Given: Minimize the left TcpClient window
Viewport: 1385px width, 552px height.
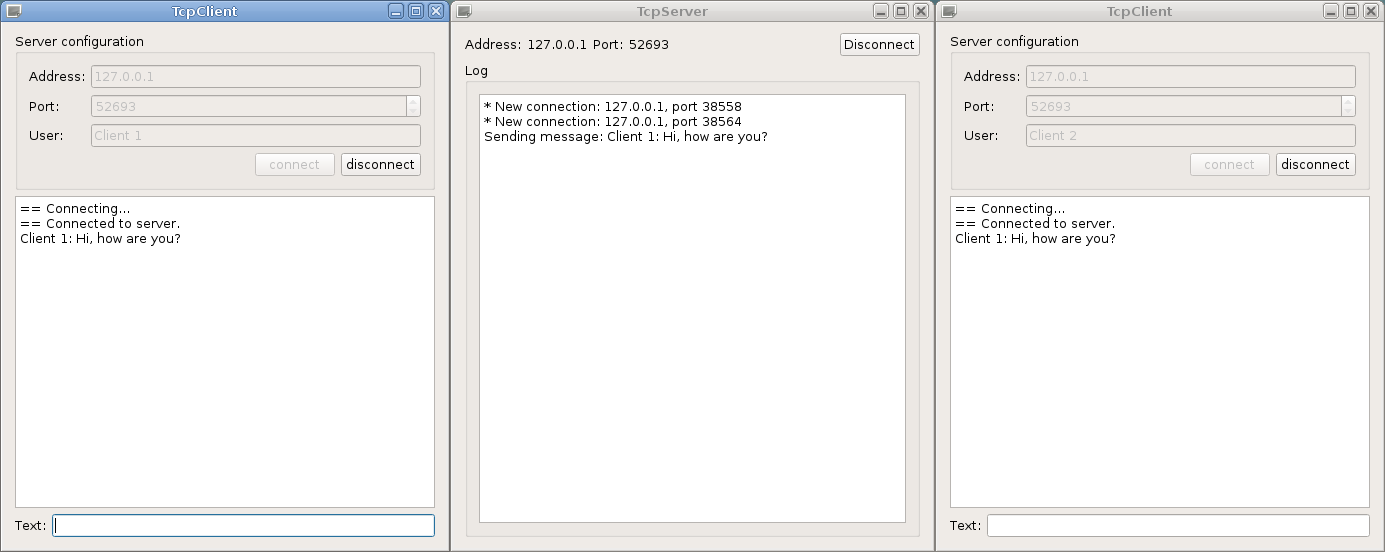Looking at the screenshot, I should pyautogui.click(x=397, y=11).
